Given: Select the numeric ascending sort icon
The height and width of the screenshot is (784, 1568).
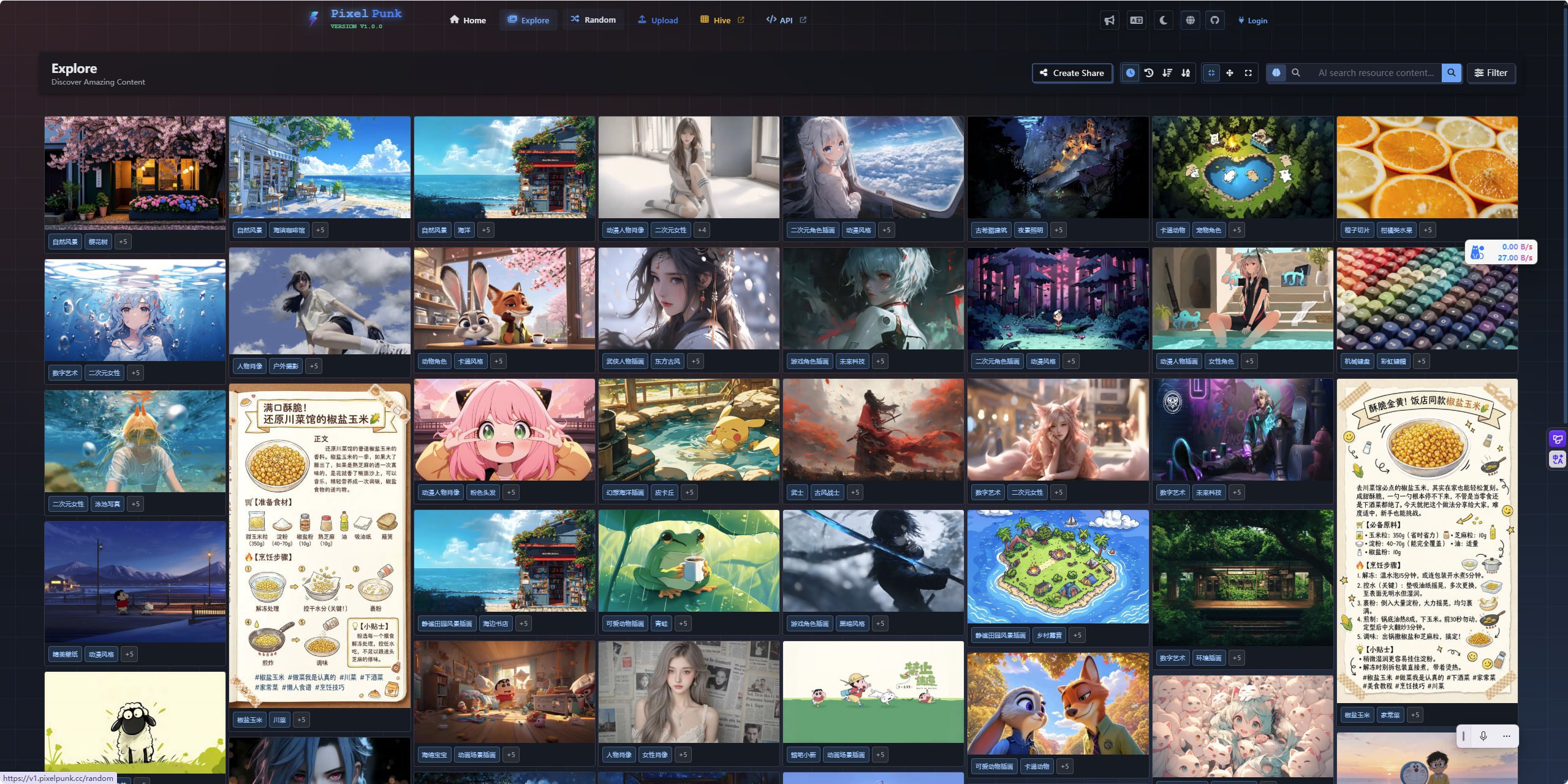Looking at the screenshot, I should (1186, 73).
